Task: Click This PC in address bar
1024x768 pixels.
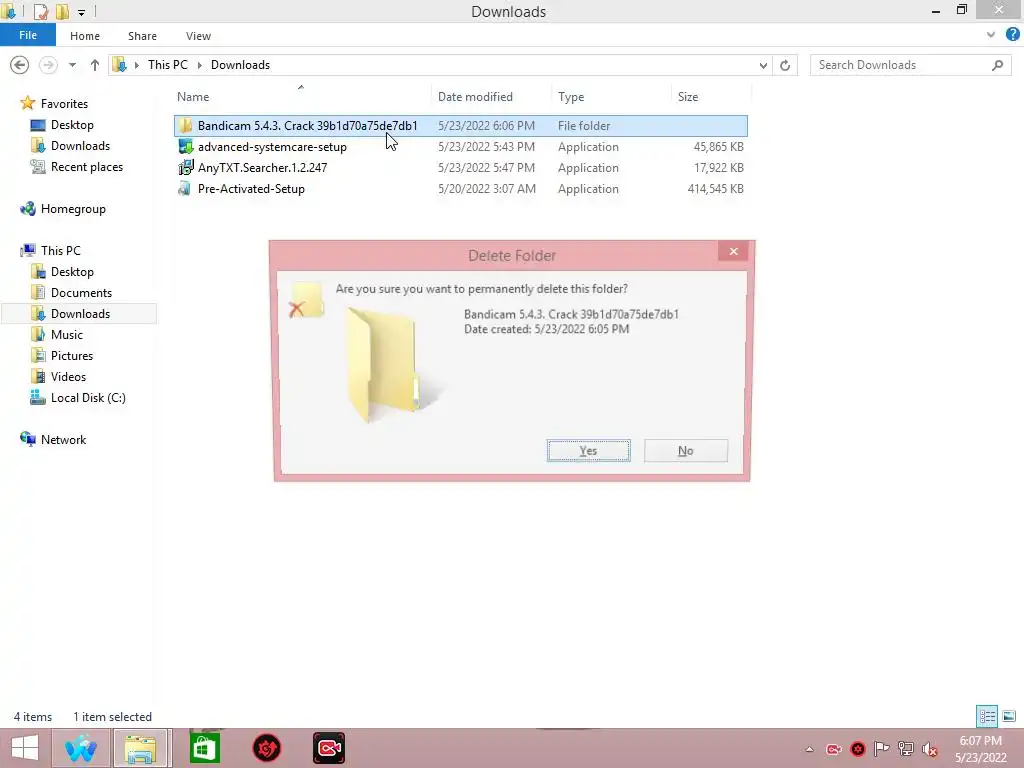Action: tap(168, 65)
